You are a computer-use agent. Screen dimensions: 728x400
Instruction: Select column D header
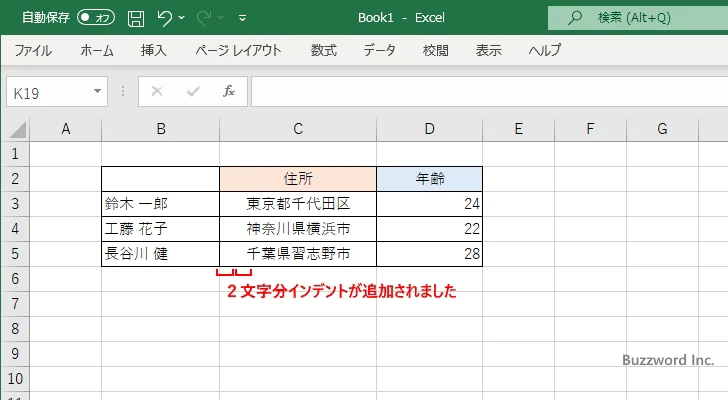click(x=429, y=129)
